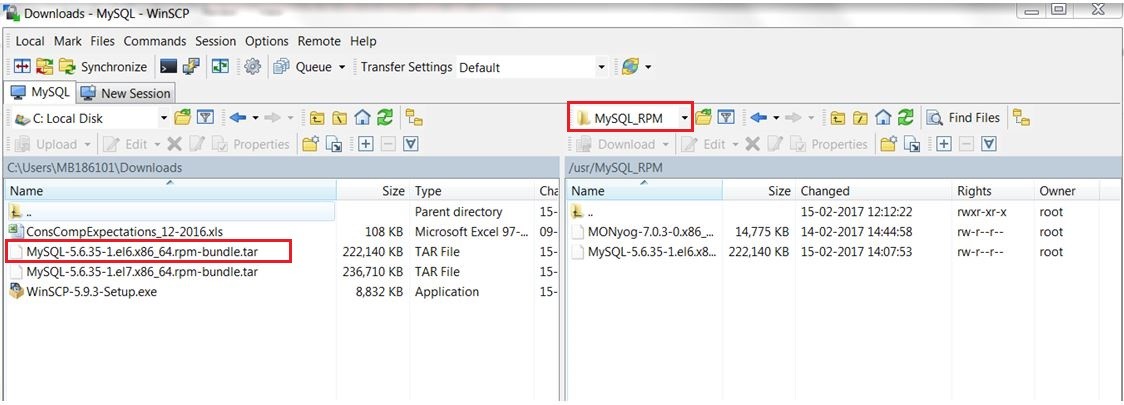
Task: Open the Session menu
Action: tap(215, 41)
